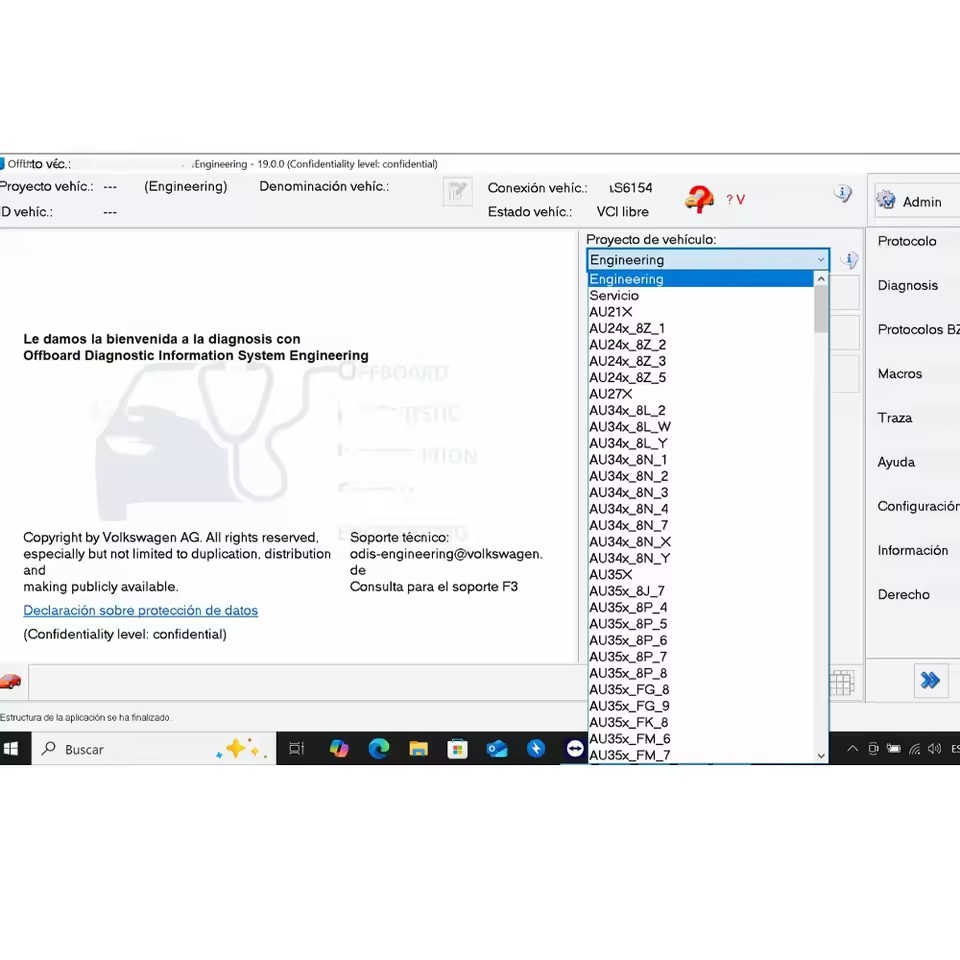Open Microsoft Store from the taskbar
This screenshot has width=960, height=960.
pos(457,749)
